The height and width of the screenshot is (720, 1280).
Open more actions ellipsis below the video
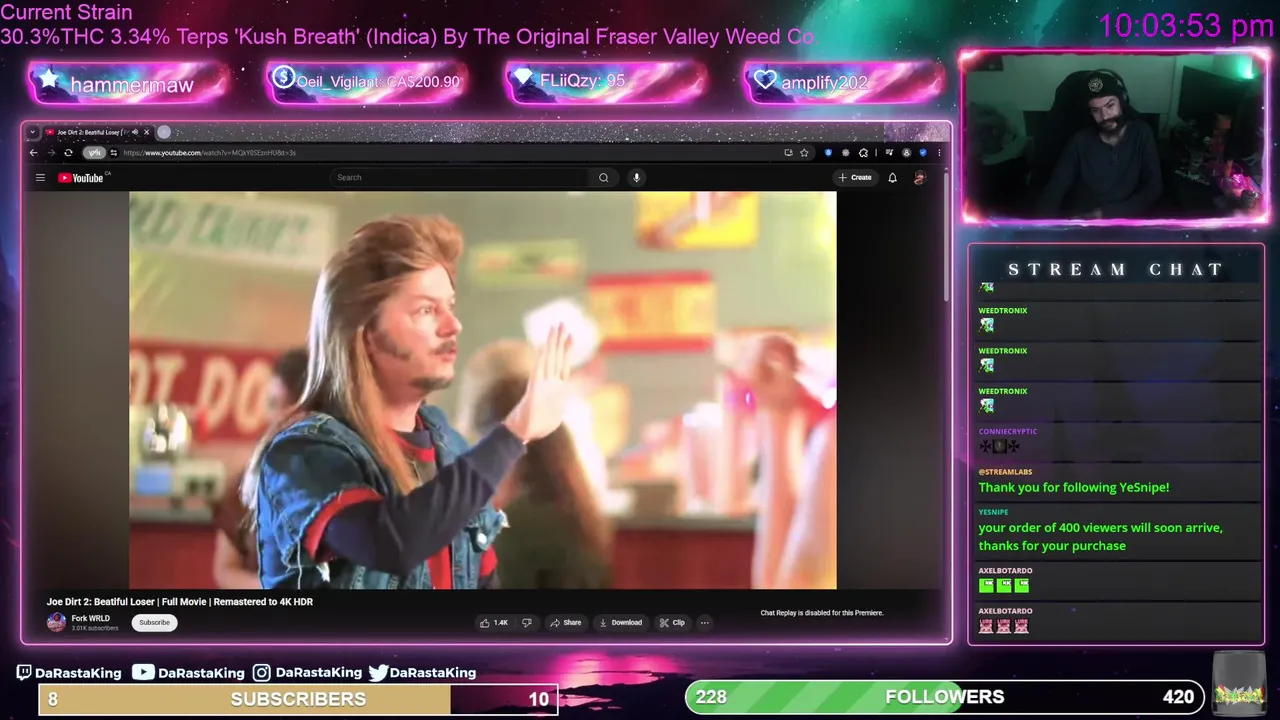pos(704,623)
